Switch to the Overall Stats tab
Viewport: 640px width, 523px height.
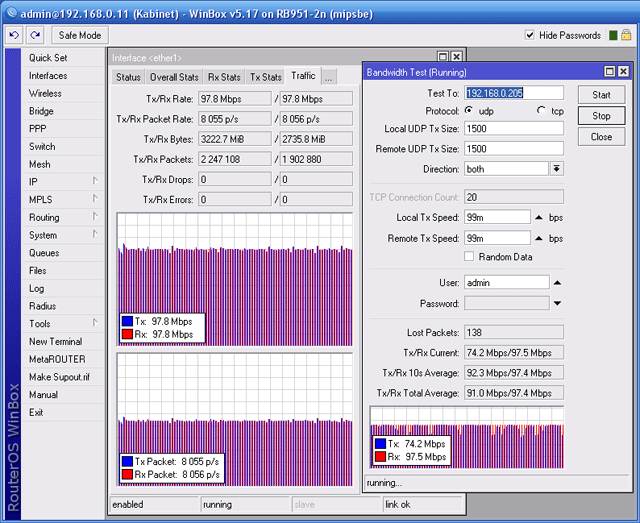174,77
